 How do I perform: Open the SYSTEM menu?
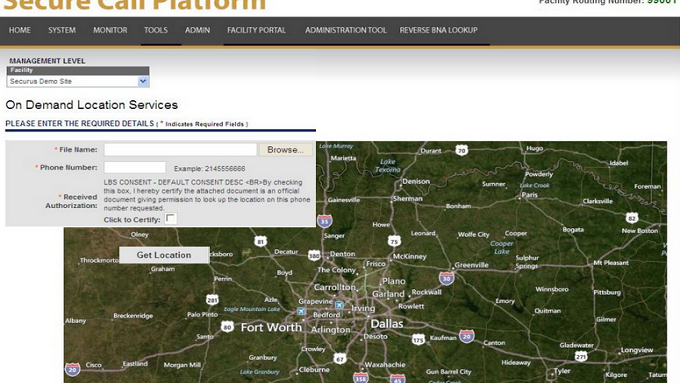[62, 30]
